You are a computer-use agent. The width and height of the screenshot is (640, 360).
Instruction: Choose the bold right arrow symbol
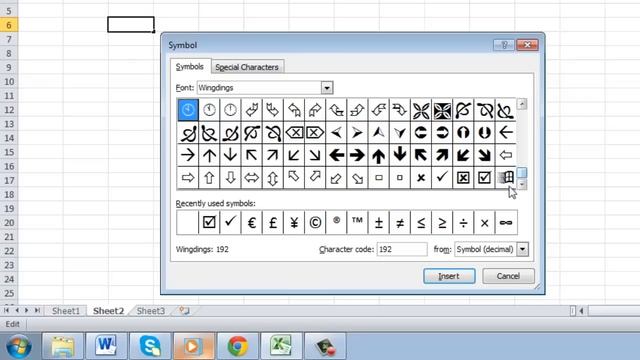(x=358, y=155)
